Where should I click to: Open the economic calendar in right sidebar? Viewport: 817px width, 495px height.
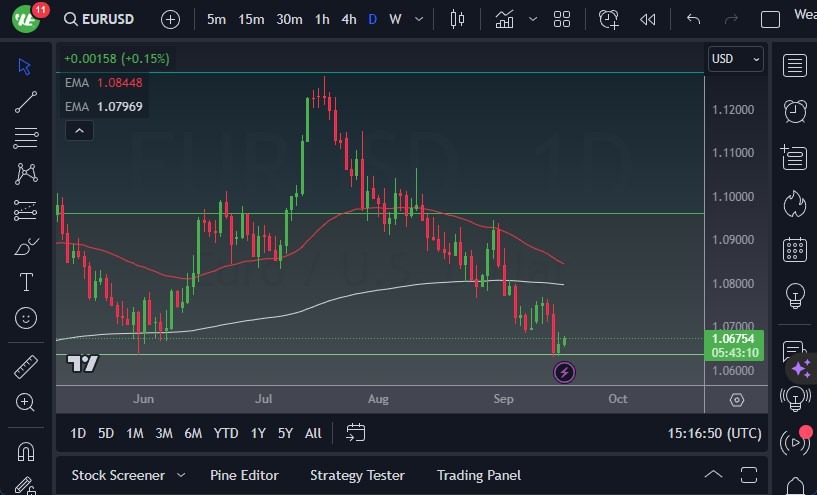795,250
